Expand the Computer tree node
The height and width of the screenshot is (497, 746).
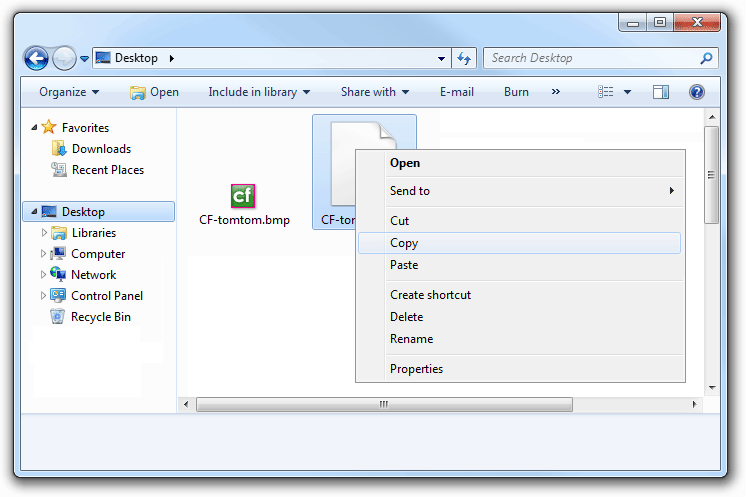44,254
